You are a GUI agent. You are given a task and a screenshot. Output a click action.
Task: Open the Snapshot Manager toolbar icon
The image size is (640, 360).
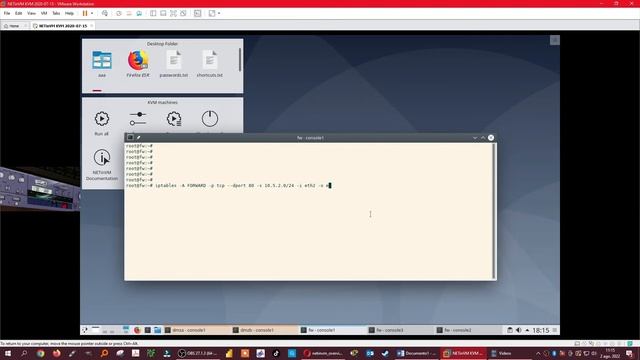[x=139, y=13]
